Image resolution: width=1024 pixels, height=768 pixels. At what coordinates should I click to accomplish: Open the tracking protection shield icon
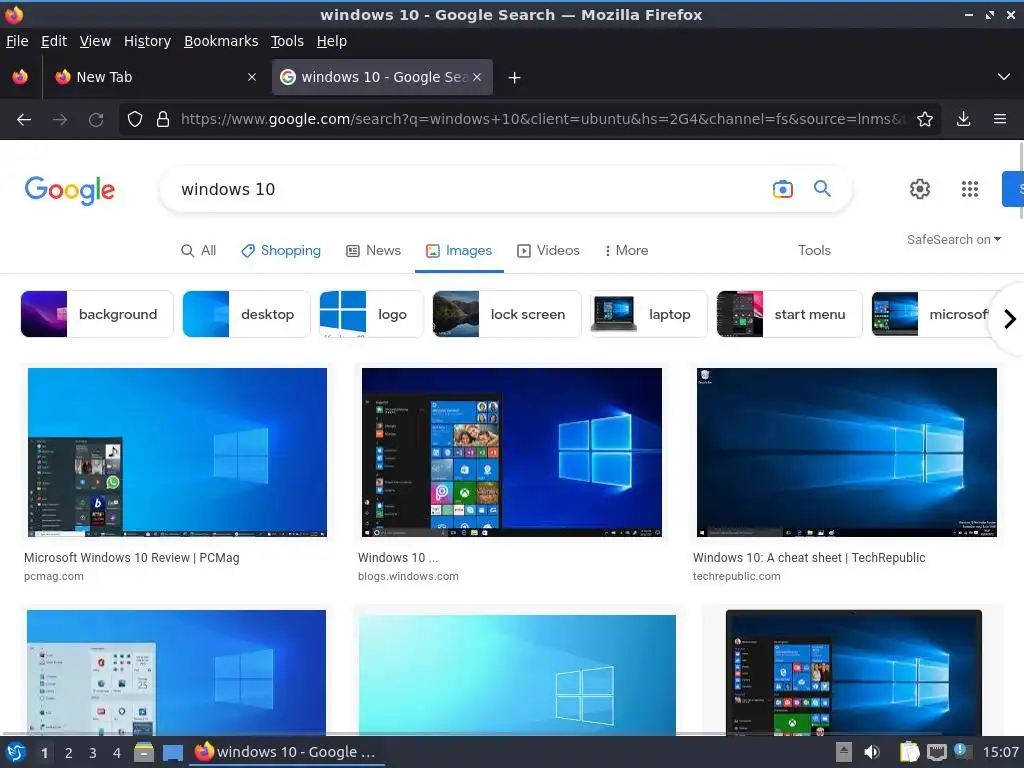tap(135, 120)
